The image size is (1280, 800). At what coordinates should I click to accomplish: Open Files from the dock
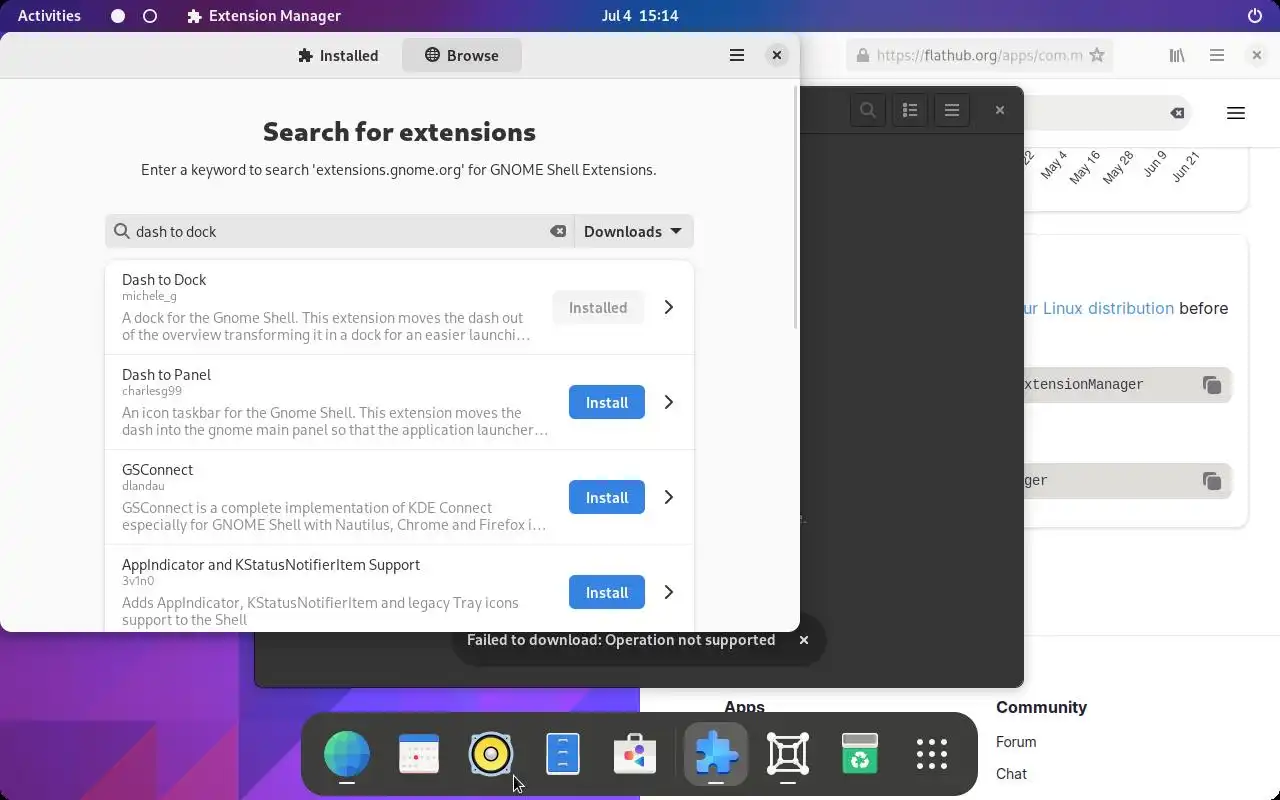(x=563, y=754)
